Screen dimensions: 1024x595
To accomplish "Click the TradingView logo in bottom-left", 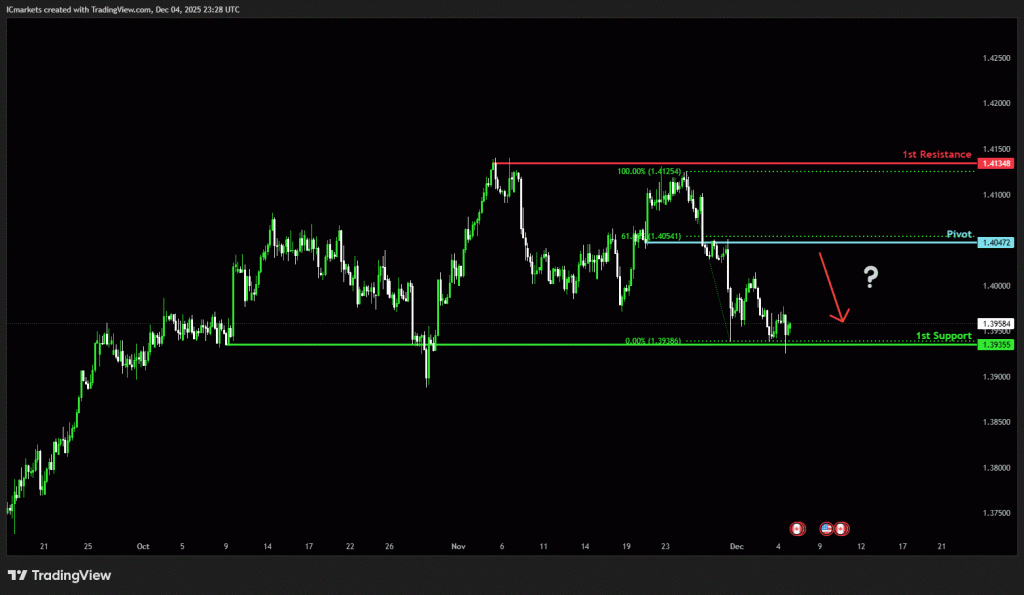I will 59,575.
